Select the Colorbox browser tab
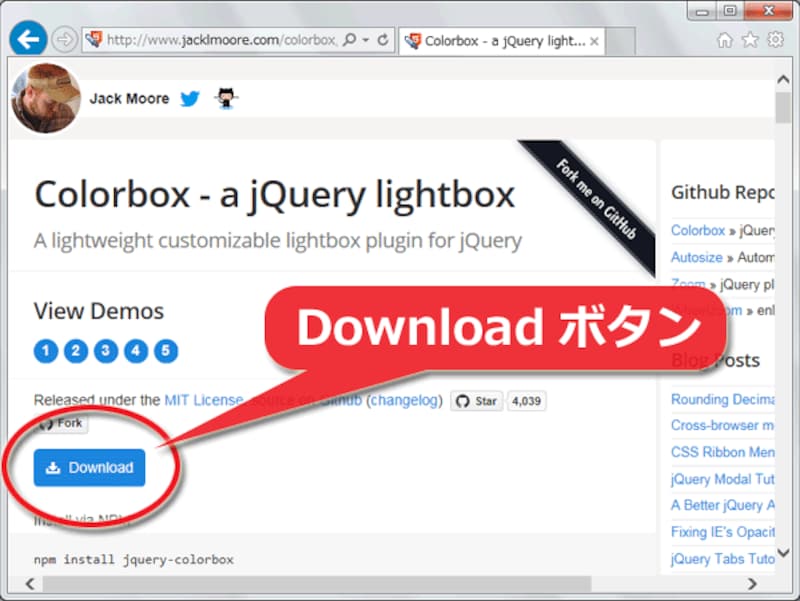800x601 pixels. (x=502, y=41)
